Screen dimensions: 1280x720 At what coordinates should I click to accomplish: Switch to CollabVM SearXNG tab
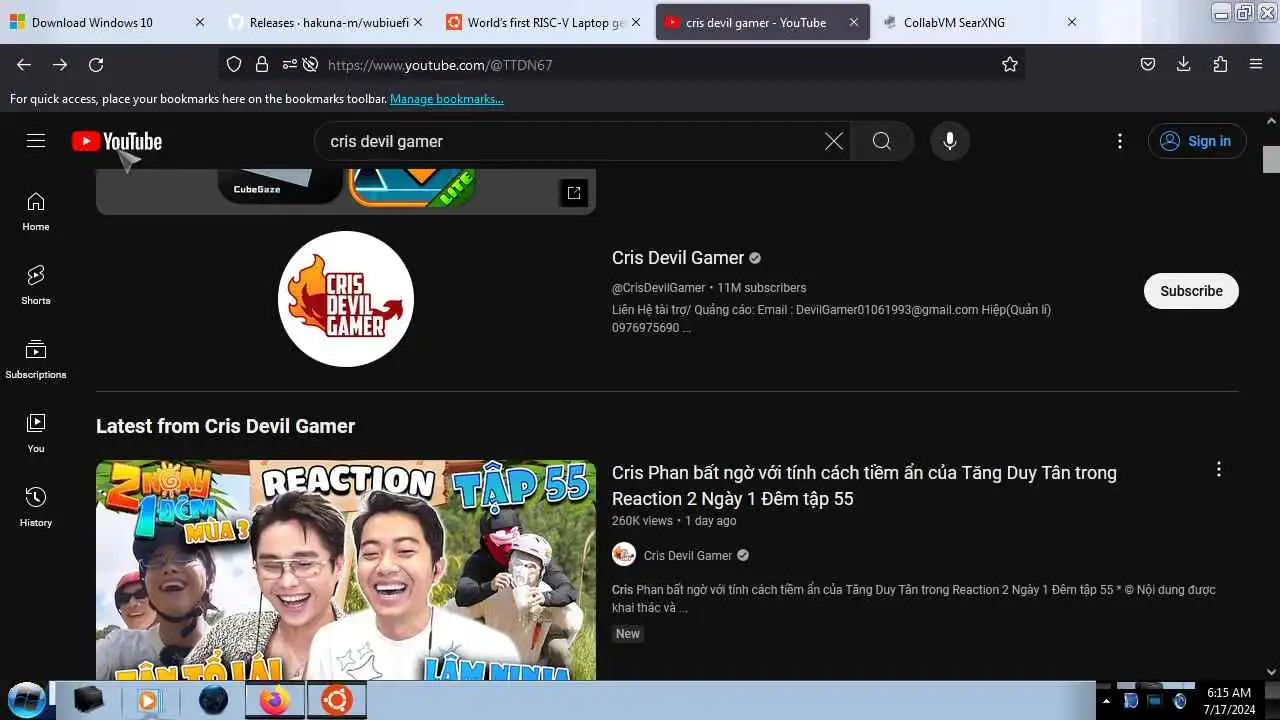(x=981, y=22)
